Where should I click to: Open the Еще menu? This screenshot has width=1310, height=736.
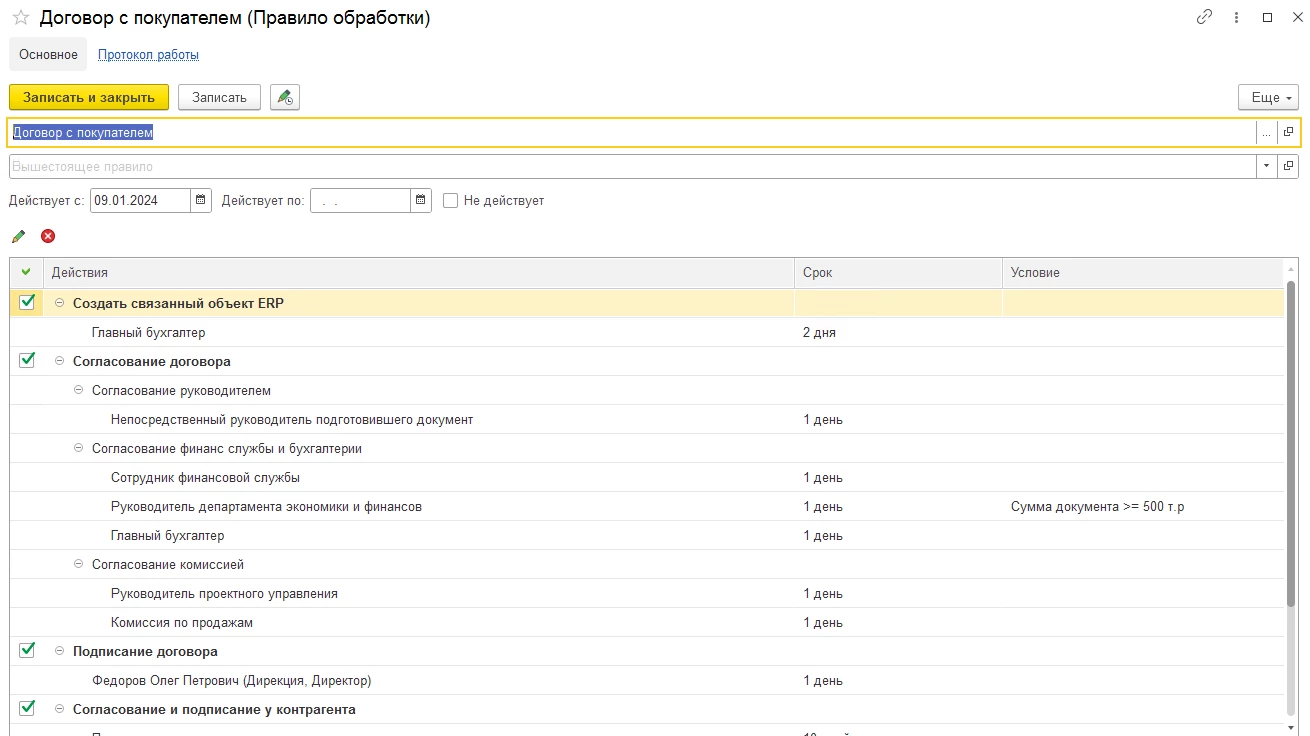tap(1267, 97)
